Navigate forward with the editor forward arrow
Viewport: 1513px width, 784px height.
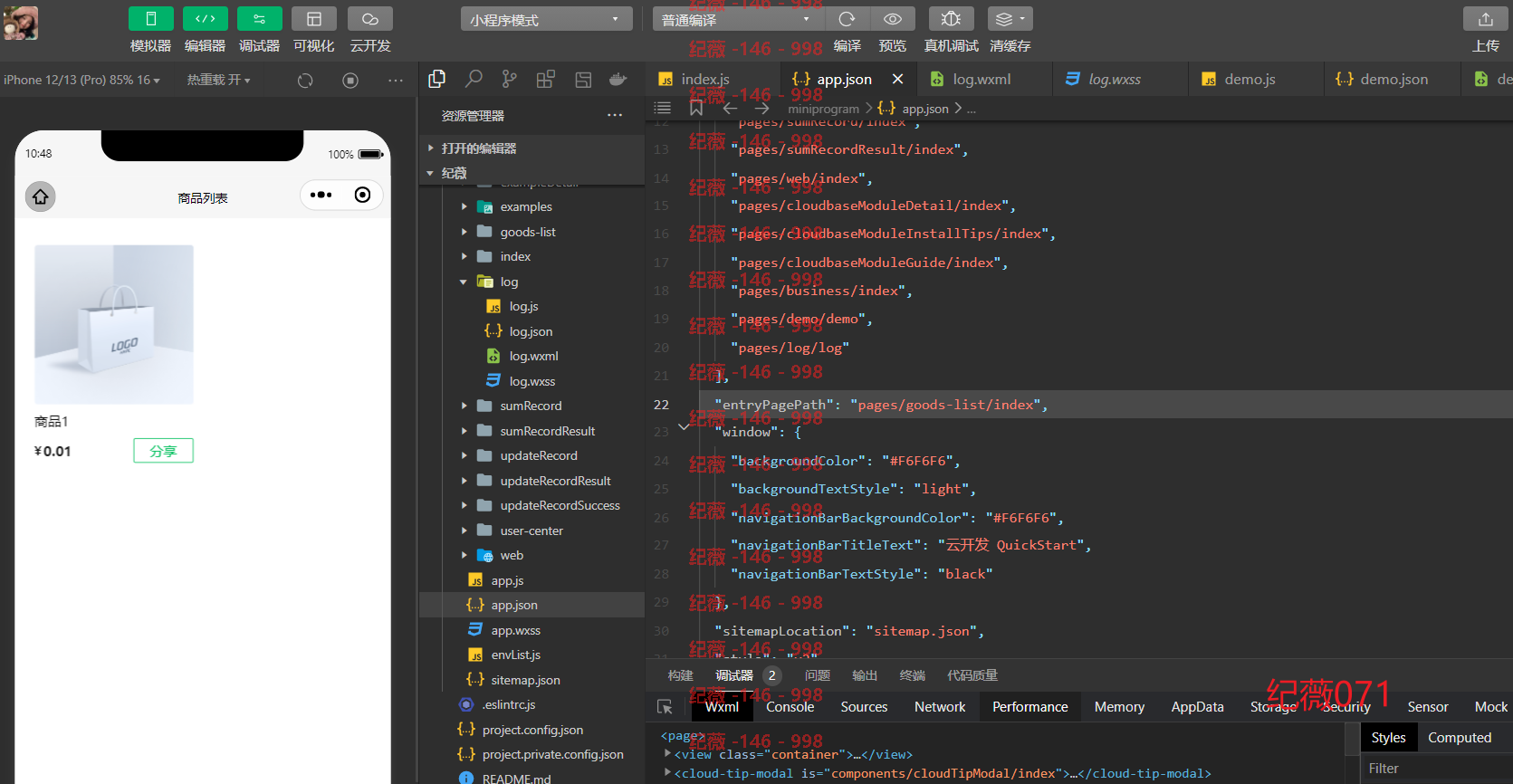click(762, 108)
